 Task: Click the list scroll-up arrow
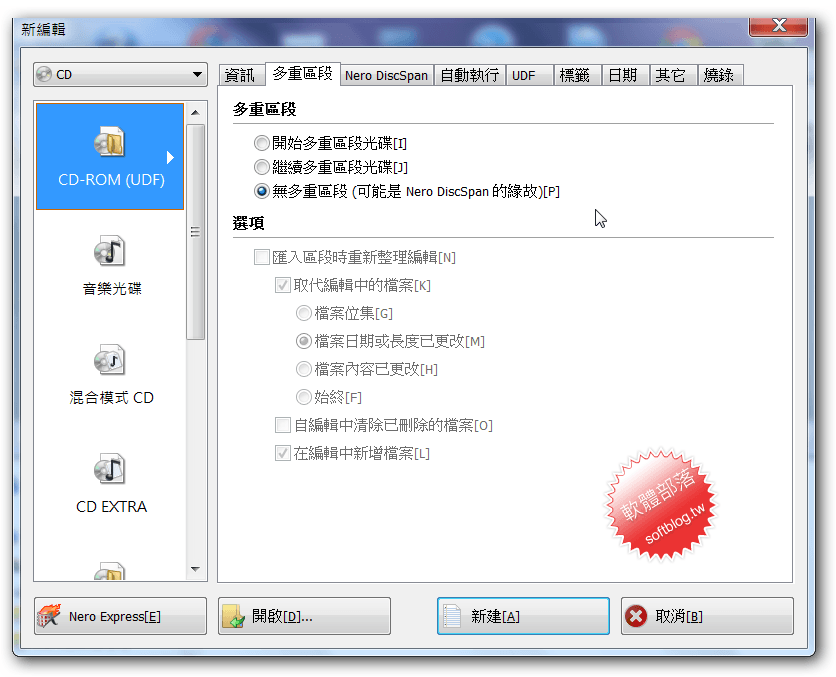pos(196,112)
